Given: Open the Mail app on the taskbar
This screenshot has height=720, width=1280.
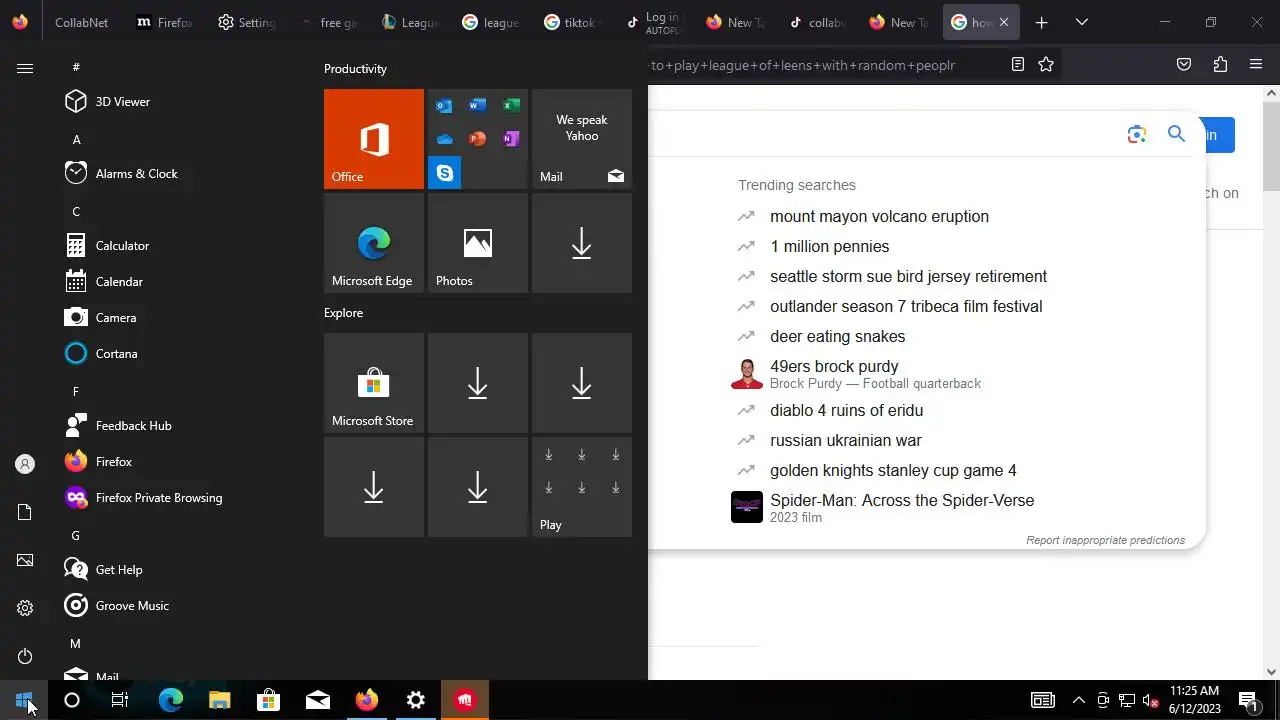Looking at the screenshot, I should (318, 700).
